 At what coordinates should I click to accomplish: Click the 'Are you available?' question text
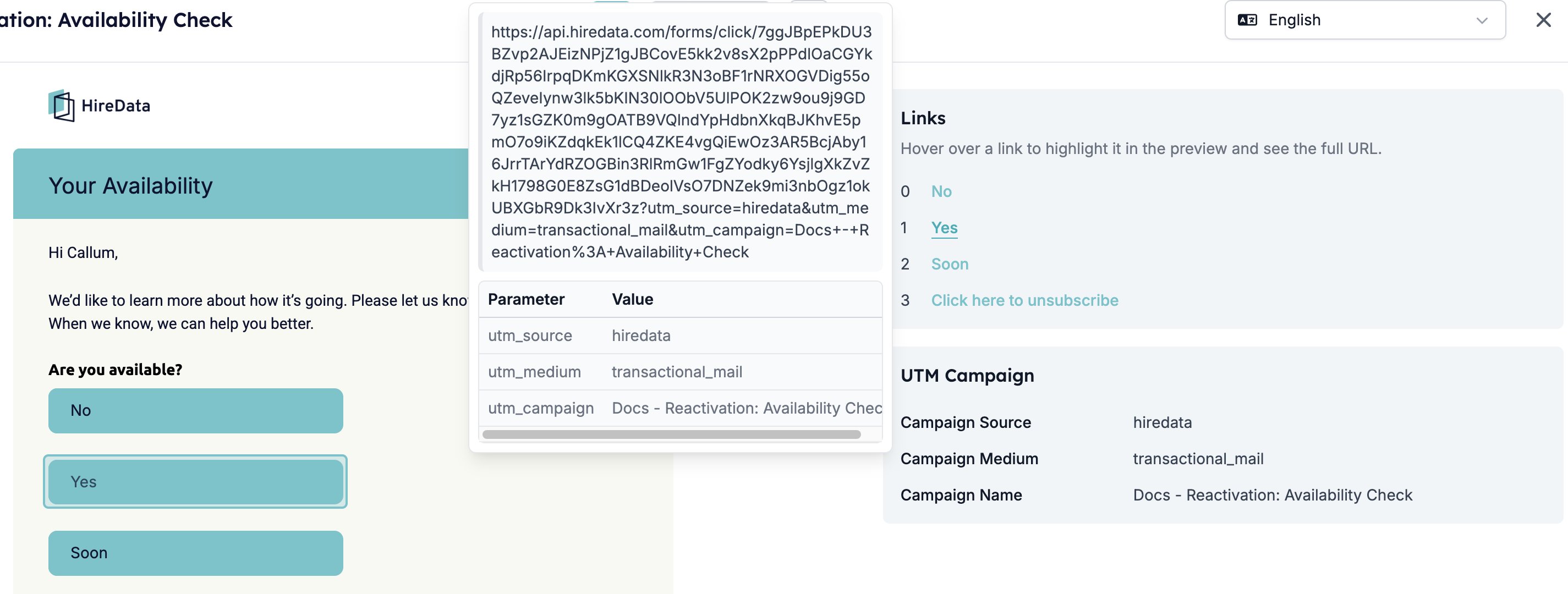[x=115, y=370]
